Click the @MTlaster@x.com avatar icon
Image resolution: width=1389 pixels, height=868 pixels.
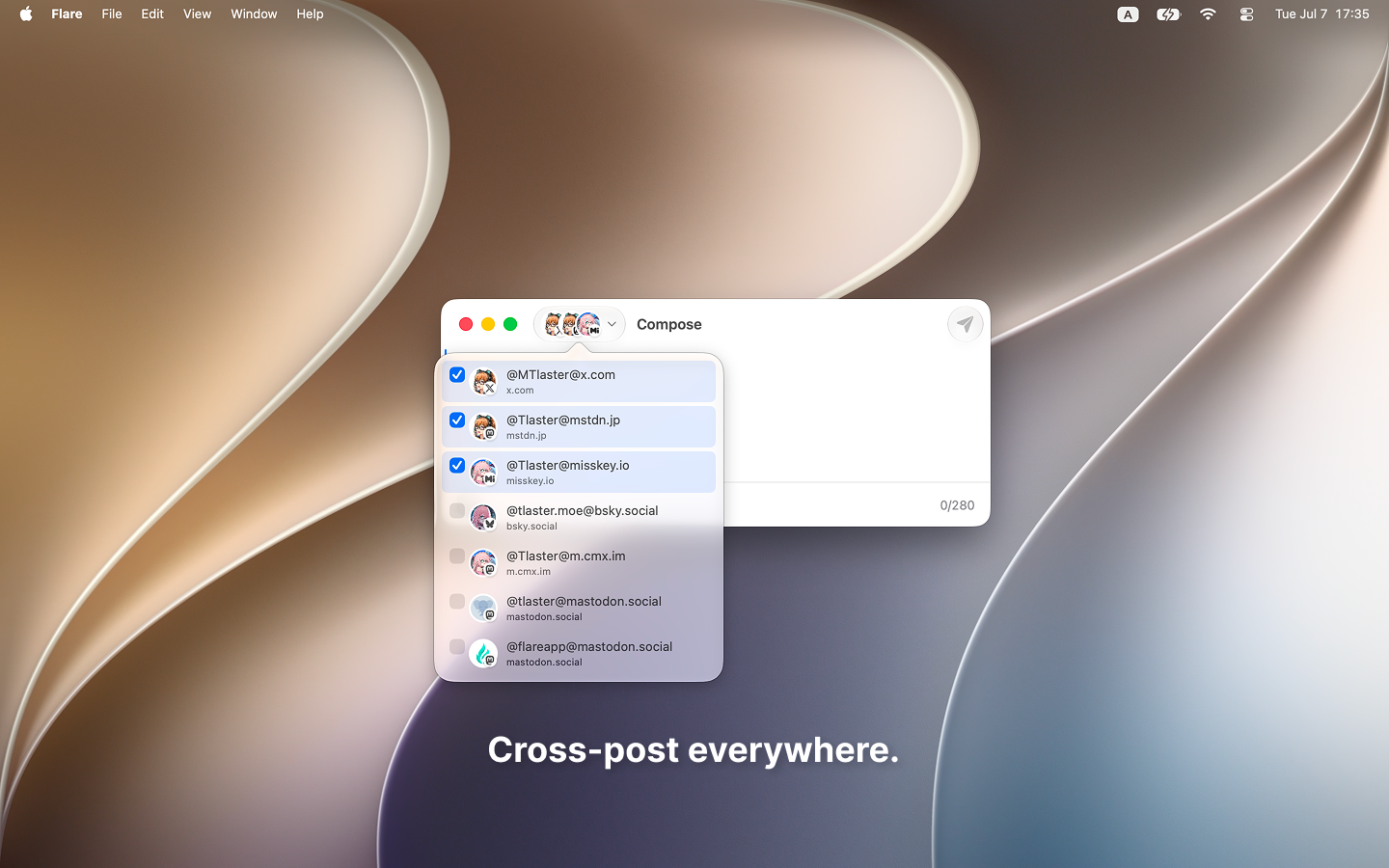point(483,381)
